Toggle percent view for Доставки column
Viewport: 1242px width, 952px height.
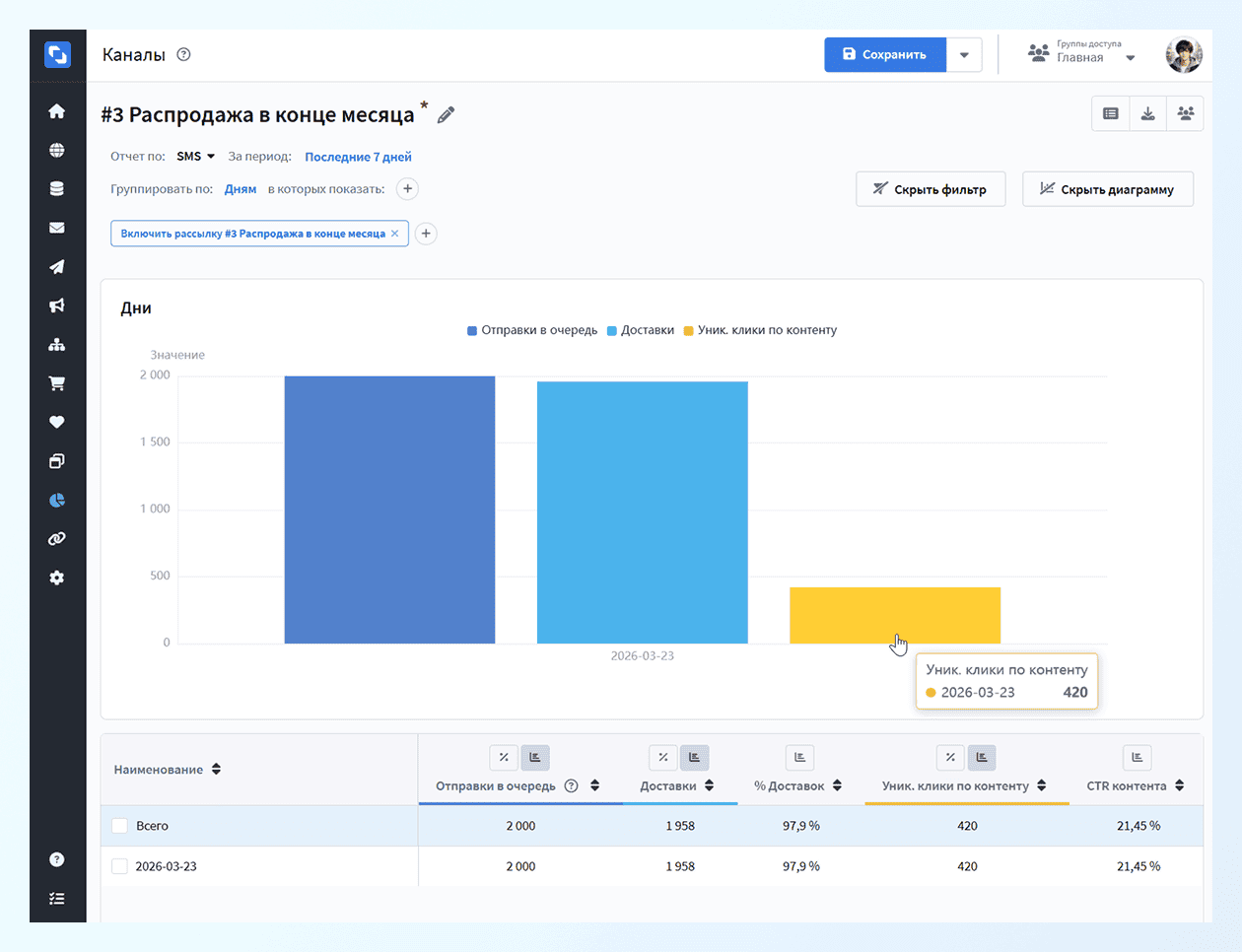[x=662, y=758]
